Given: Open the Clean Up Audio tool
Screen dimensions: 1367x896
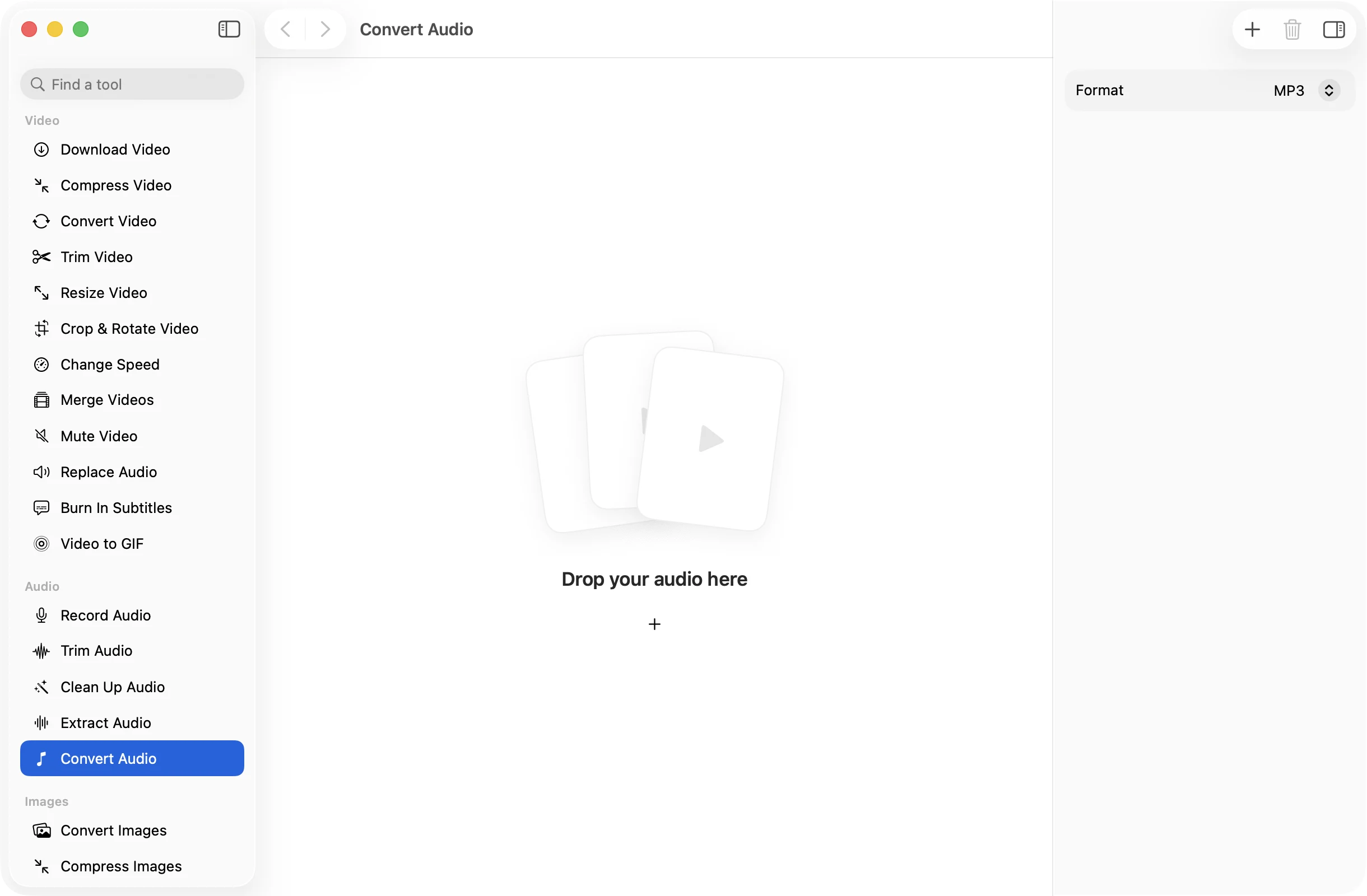Looking at the screenshot, I should tap(132, 687).
